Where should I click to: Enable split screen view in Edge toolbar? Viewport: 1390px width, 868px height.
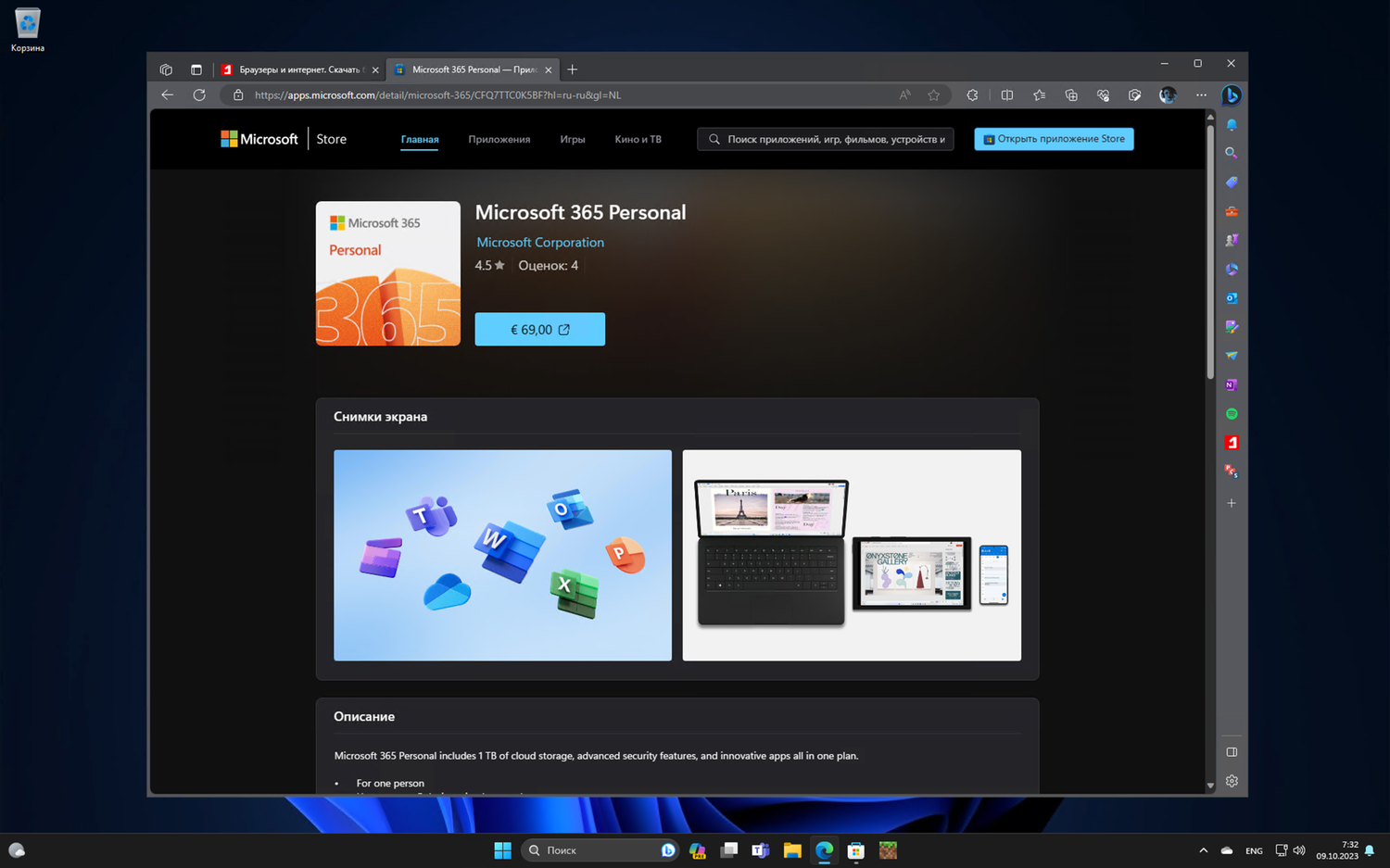(x=1007, y=94)
